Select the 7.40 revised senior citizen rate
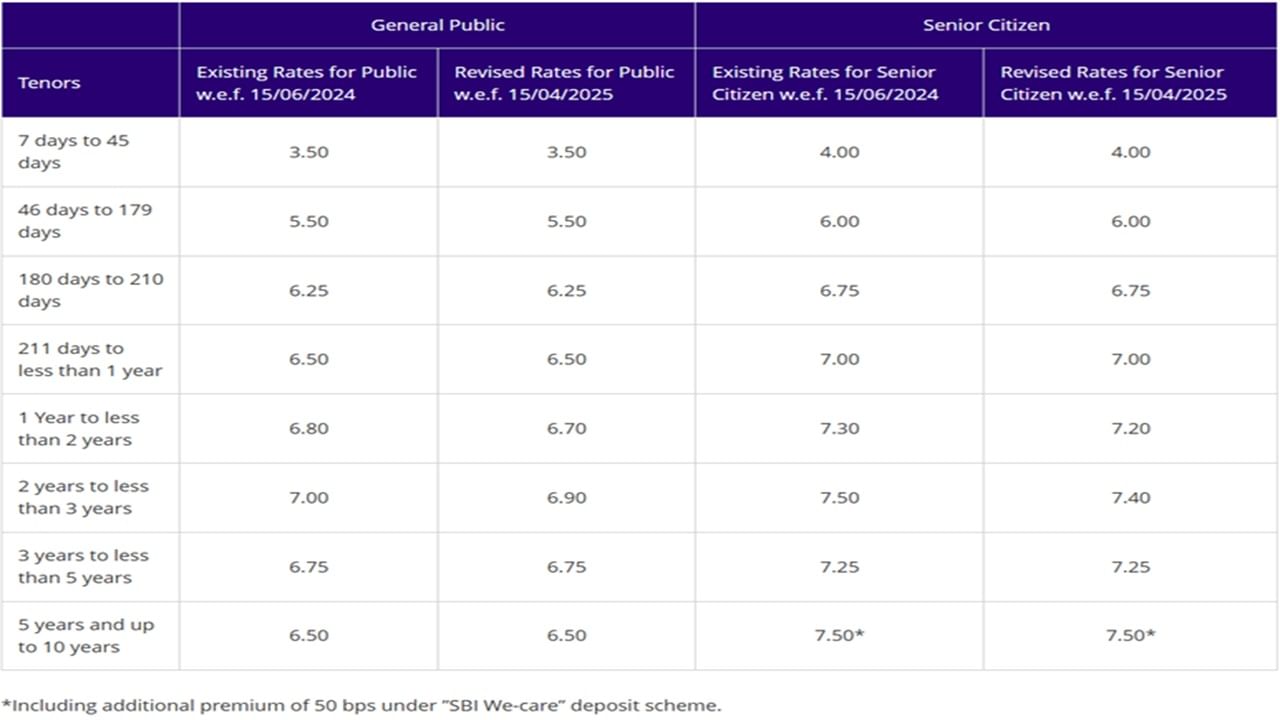The image size is (1280, 720). click(1131, 497)
